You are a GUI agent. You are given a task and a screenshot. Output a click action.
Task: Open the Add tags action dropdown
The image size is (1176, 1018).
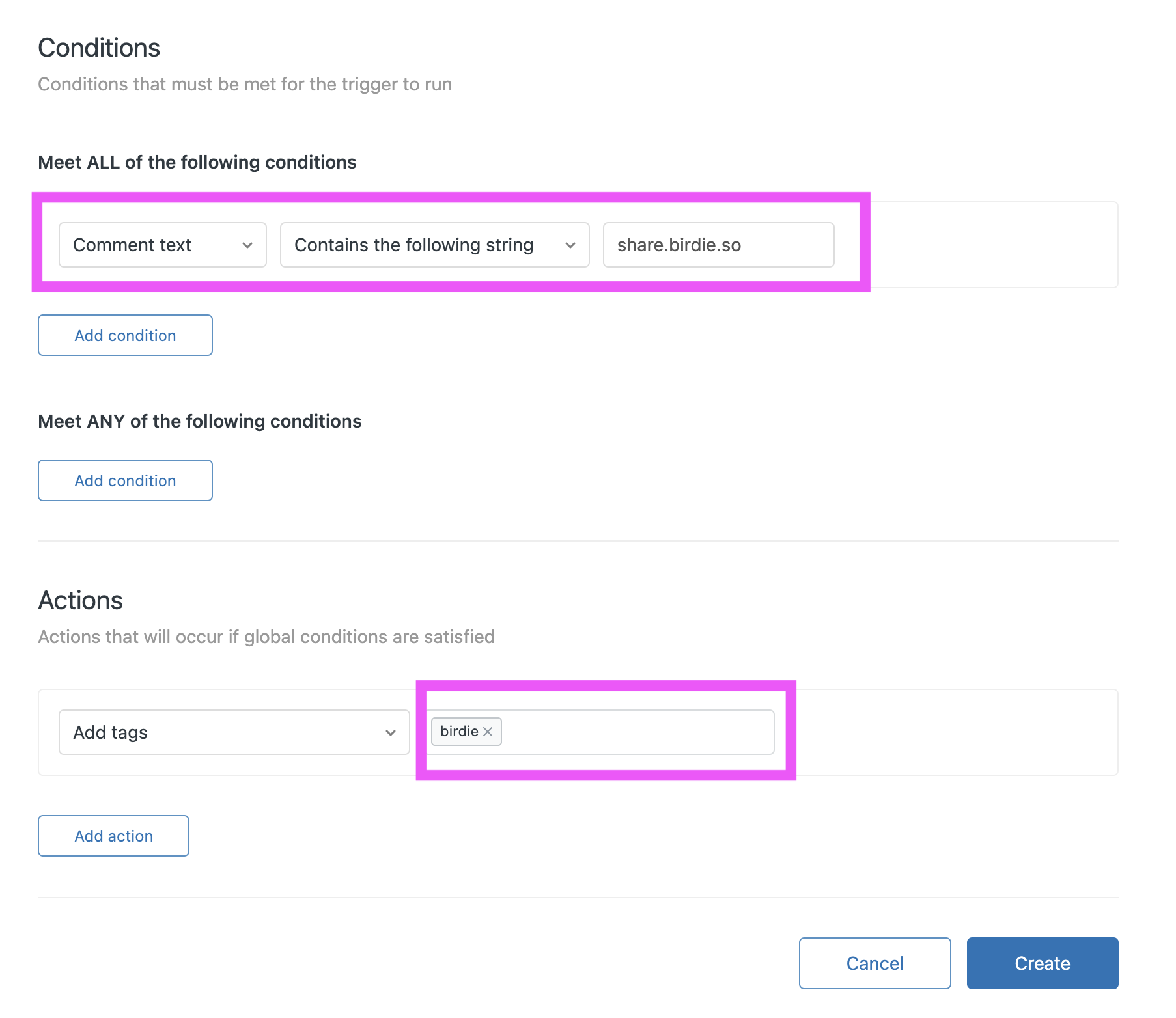point(233,732)
